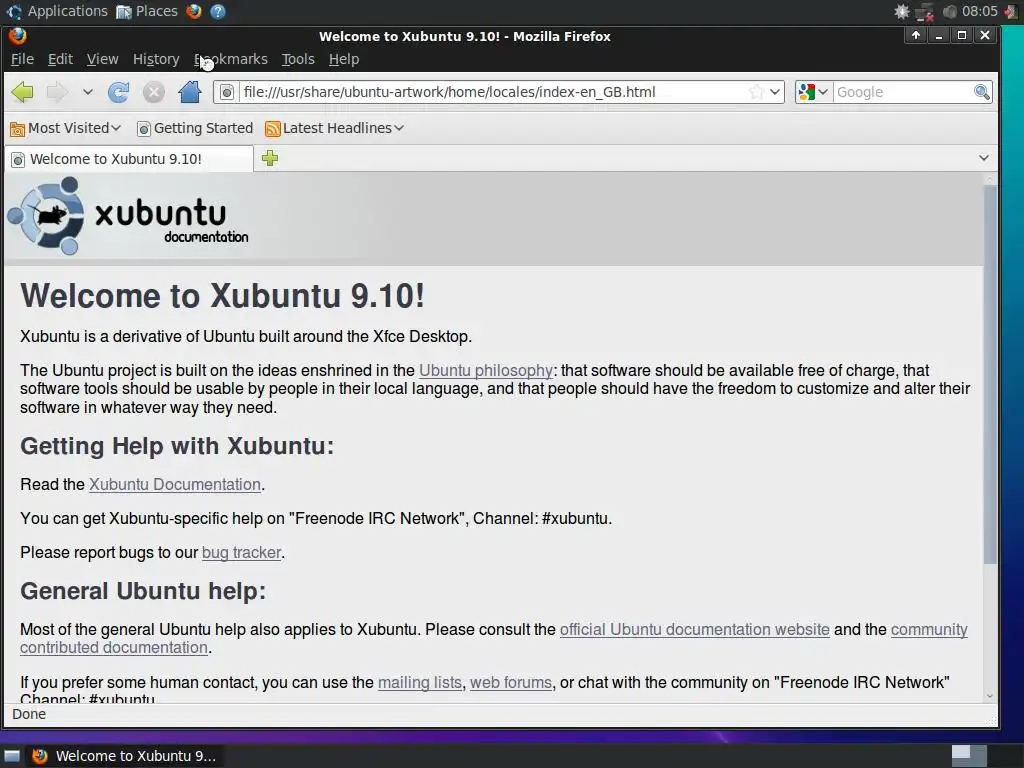The height and width of the screenshot is (768, 1024).
Task: Click the workspace switcher in bottom panel
Action: (969, 756)
